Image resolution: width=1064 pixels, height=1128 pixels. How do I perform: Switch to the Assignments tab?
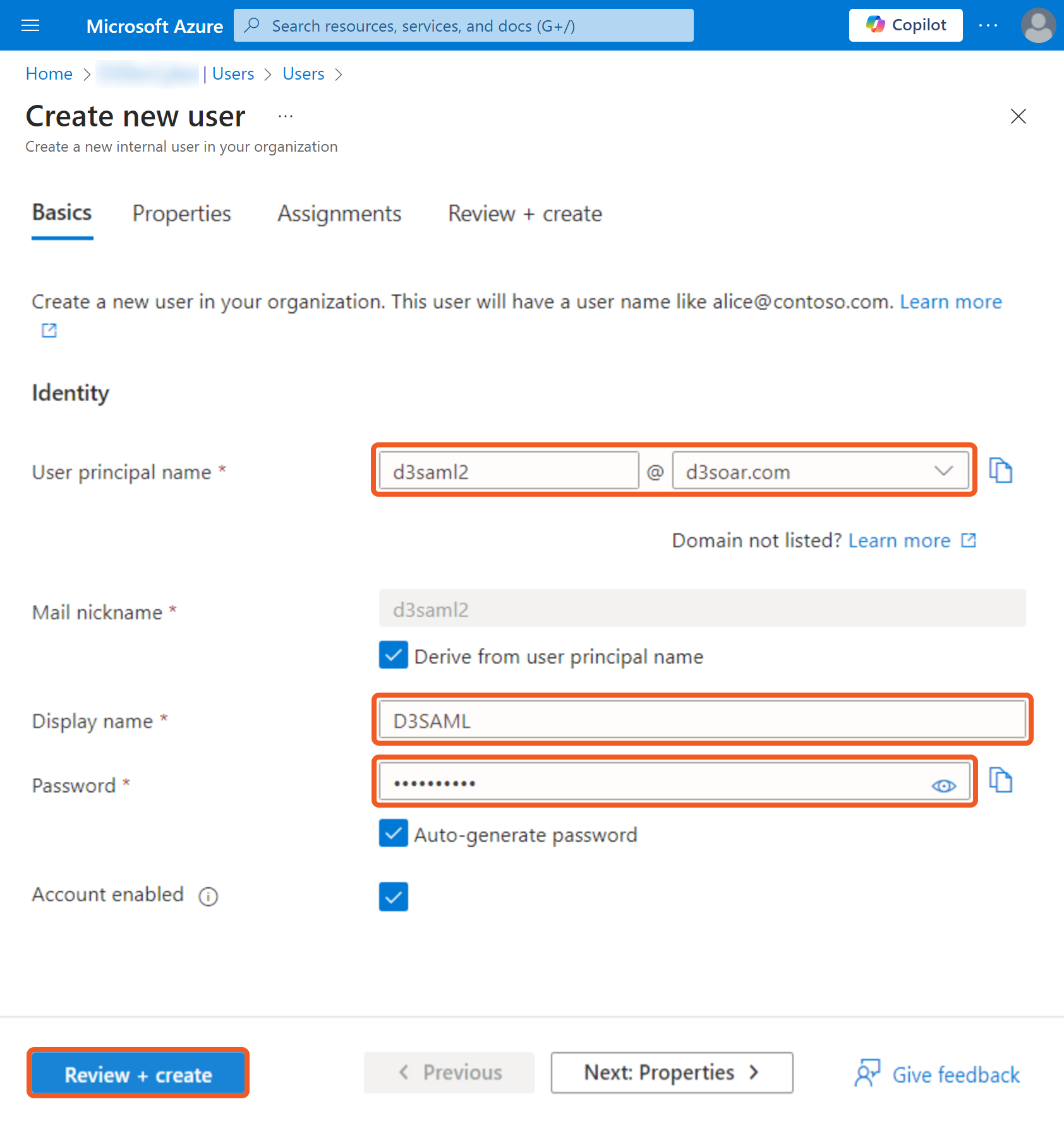[339, 214]
